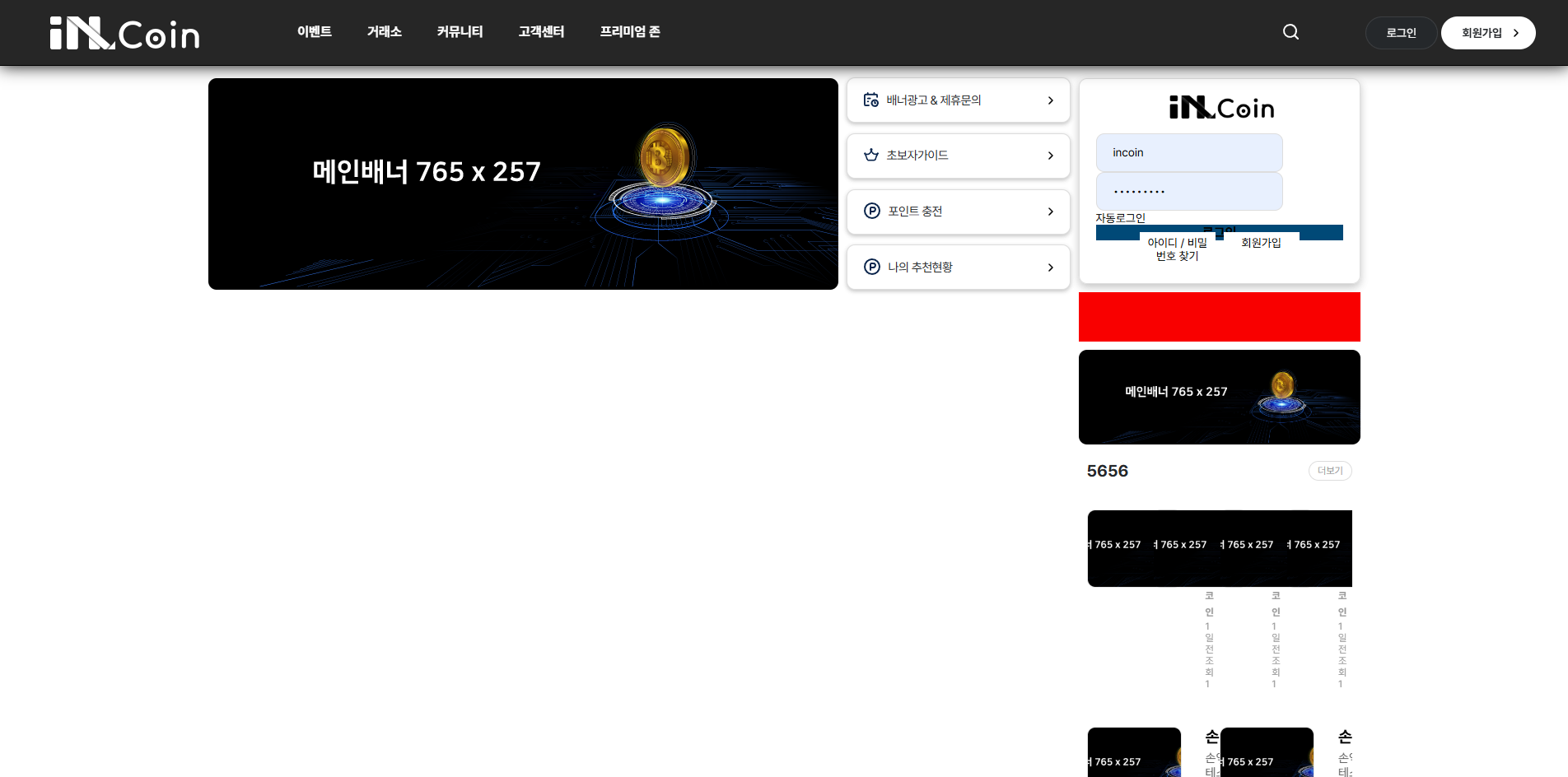Click the 더보기 button next to 5656

pyautogui.click(x=1330, y=471)
